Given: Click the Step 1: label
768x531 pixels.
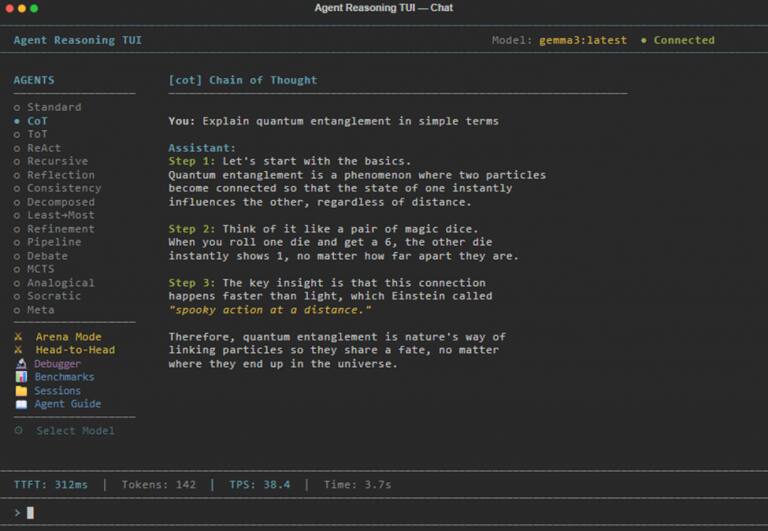Looking at the screenshot, I should pyautogui.click(x=192, y=161).
